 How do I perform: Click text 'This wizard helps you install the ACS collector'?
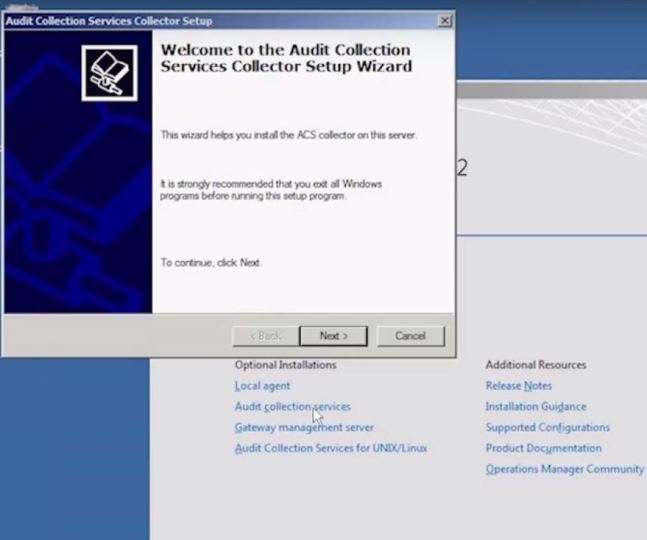(x=288, y=135)
